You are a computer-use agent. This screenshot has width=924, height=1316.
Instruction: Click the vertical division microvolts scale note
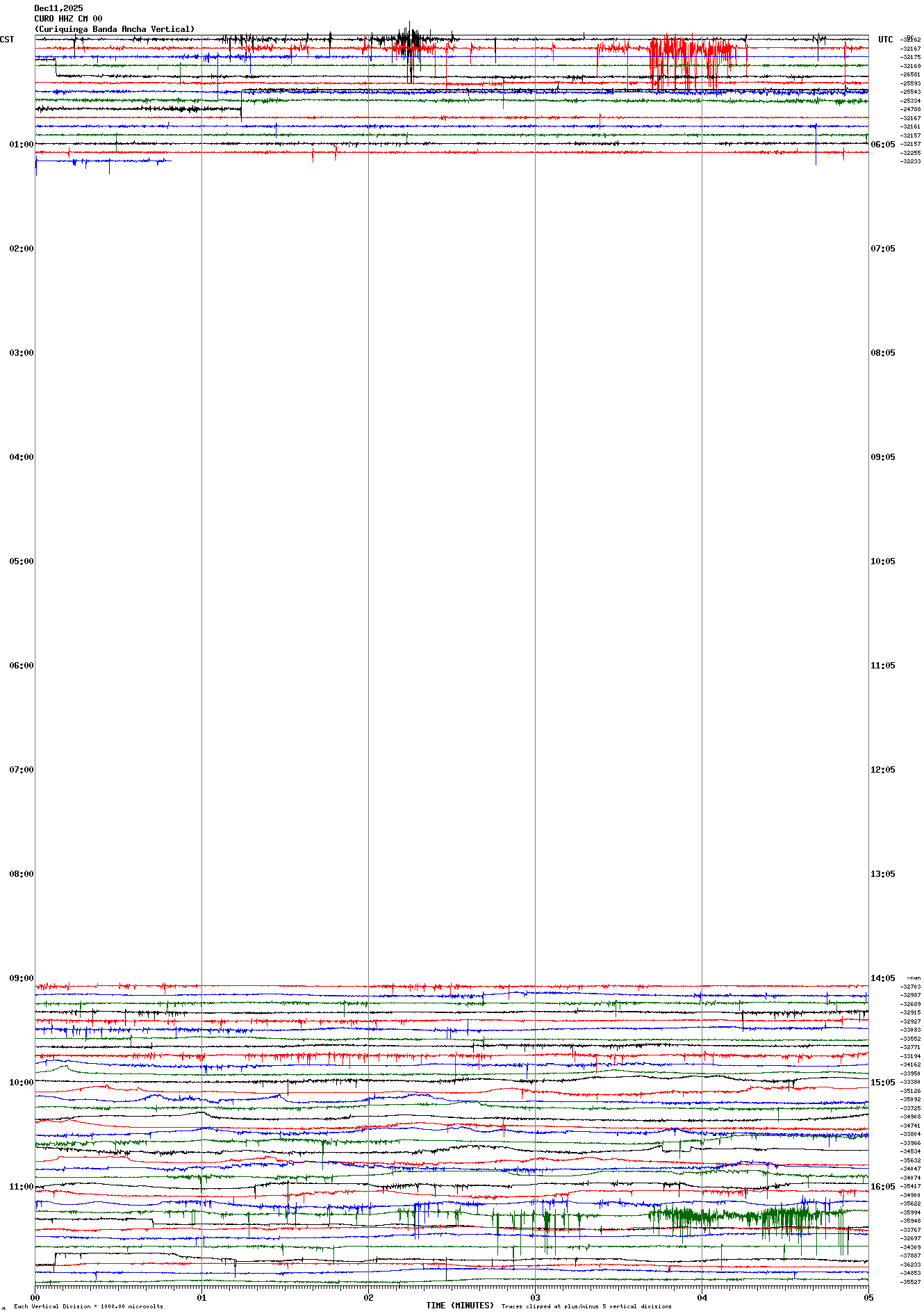coord(88,1306)
